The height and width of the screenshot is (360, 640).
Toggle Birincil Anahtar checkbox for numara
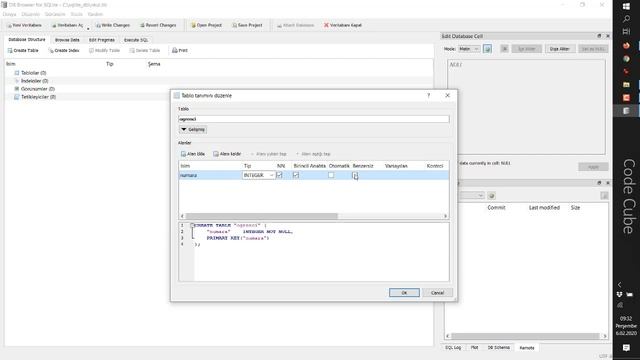(x=296, y=175)
